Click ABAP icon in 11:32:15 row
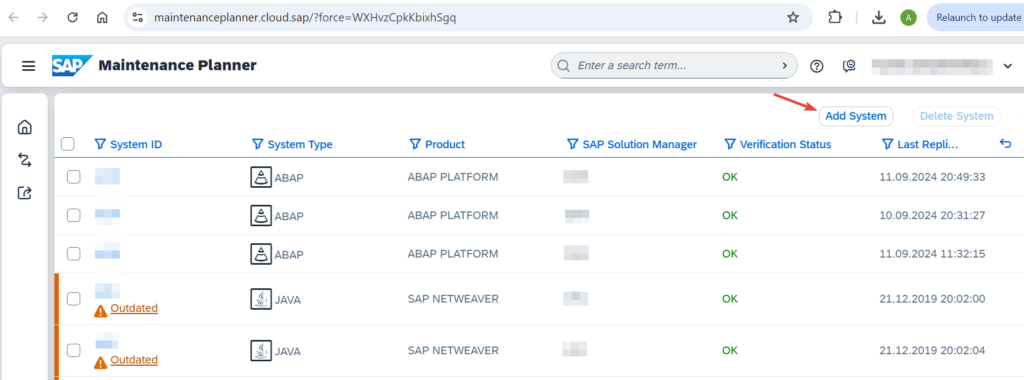1024x380 pixels. click(261, 254)
